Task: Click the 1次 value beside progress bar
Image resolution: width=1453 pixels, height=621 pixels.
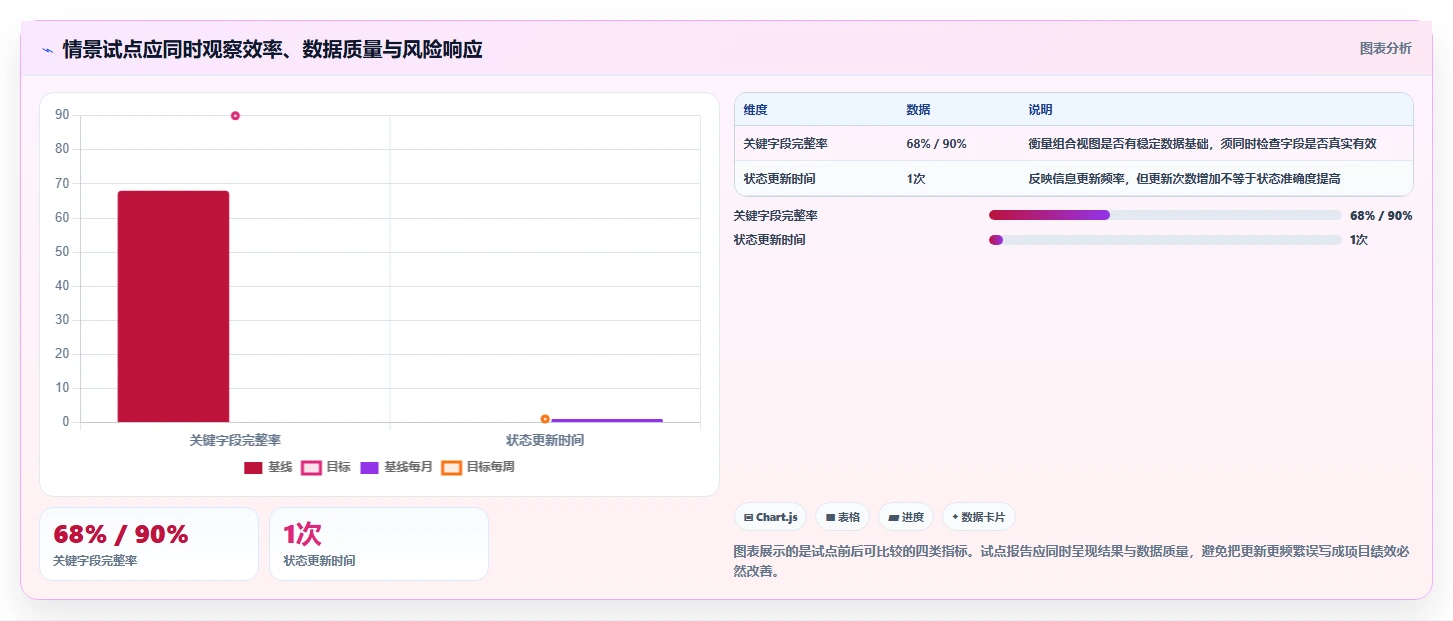Action: pos(1359,240)
